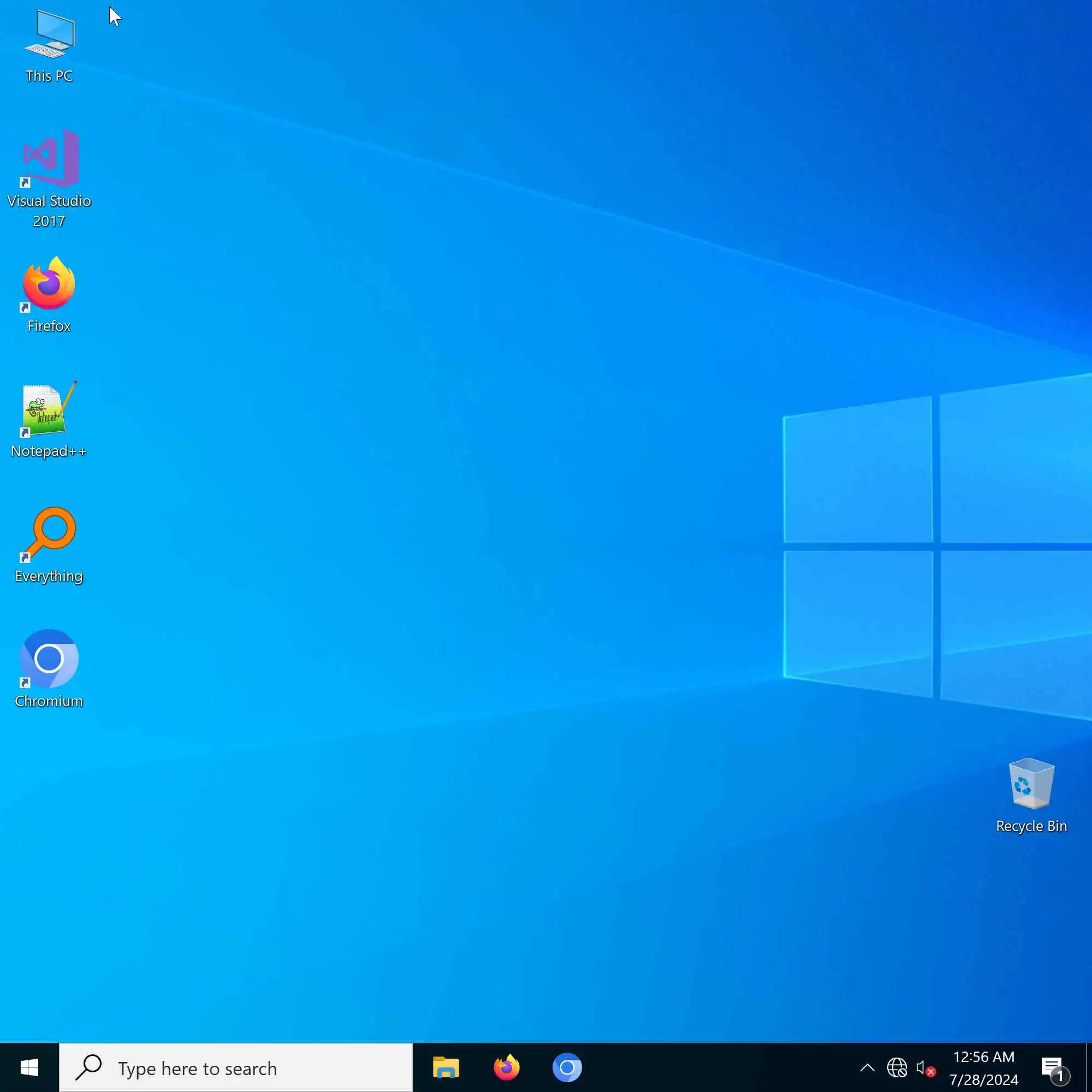The width and height of the screenshot is (1092, 1092).
Task: Launch Firefox from the taskbar
Action: click(507, 1067)
